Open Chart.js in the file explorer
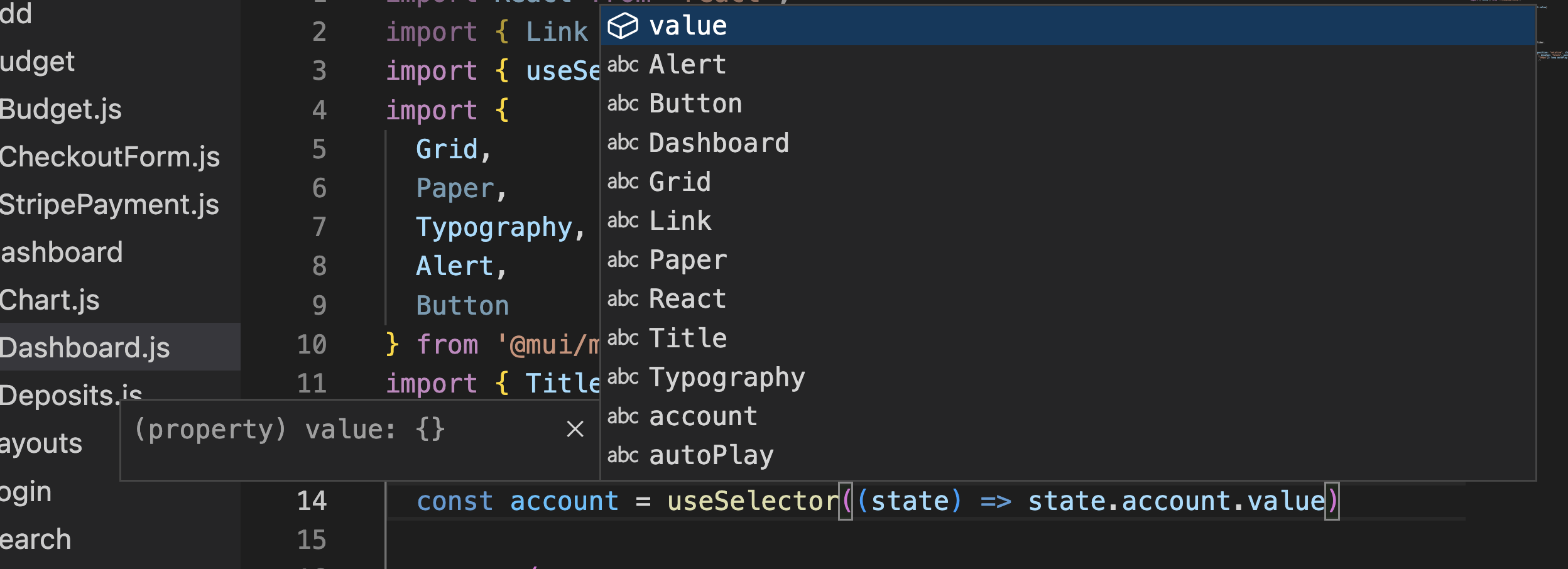Viewport: 1568px width, 569px height. click(49, 300)
